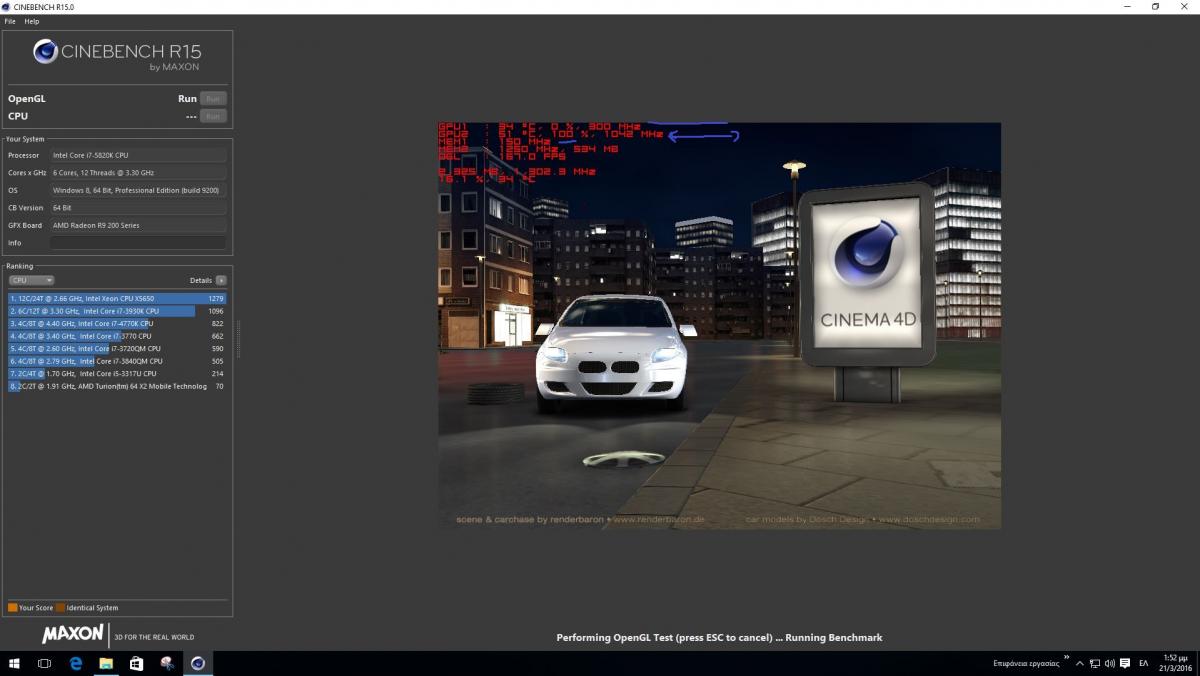
Task: Click the Info input field
Action: coord(138,243)
